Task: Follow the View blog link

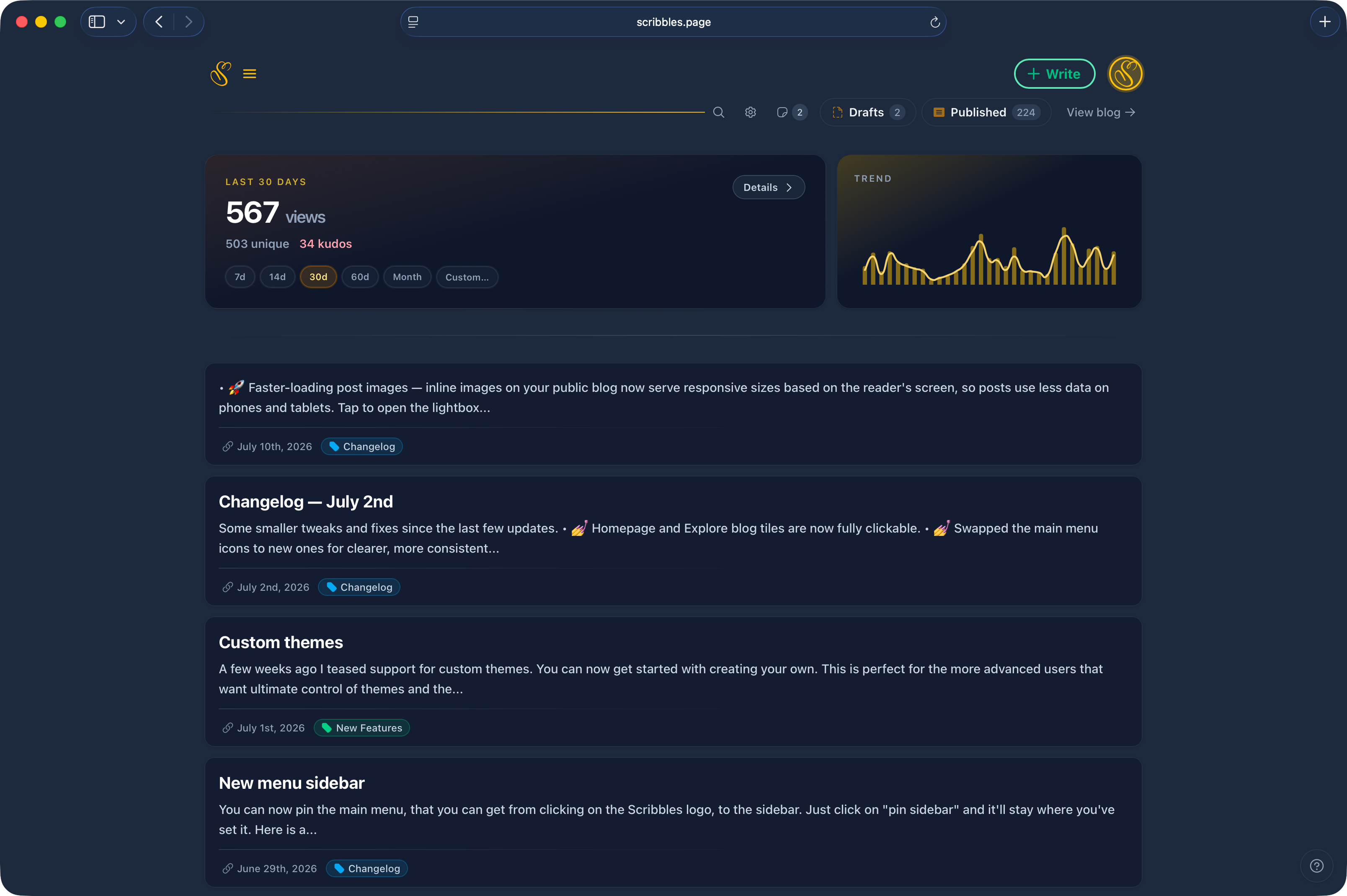Action: tap(1101, 113)
